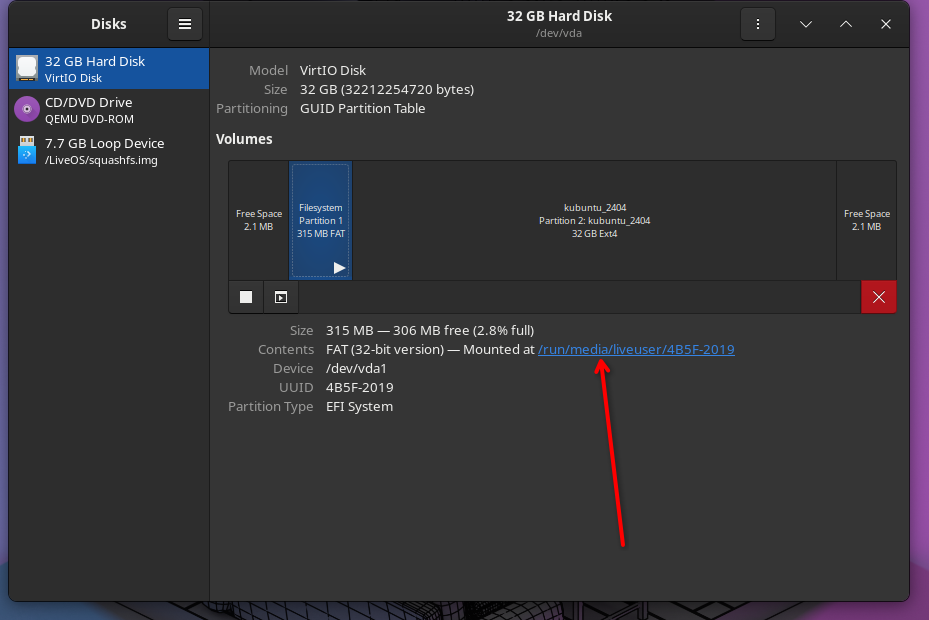Click the mounted triangle indicator on Partition 1
The image size is (929, 620).
pyautogui.click(x=339, y=268)
